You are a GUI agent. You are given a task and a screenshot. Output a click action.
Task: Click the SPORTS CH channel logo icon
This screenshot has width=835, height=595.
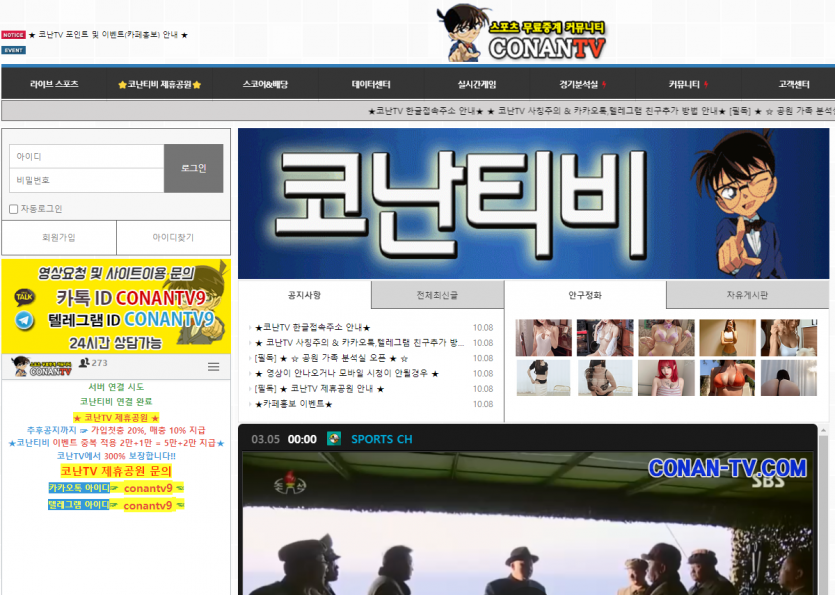(x=334, y=439)
